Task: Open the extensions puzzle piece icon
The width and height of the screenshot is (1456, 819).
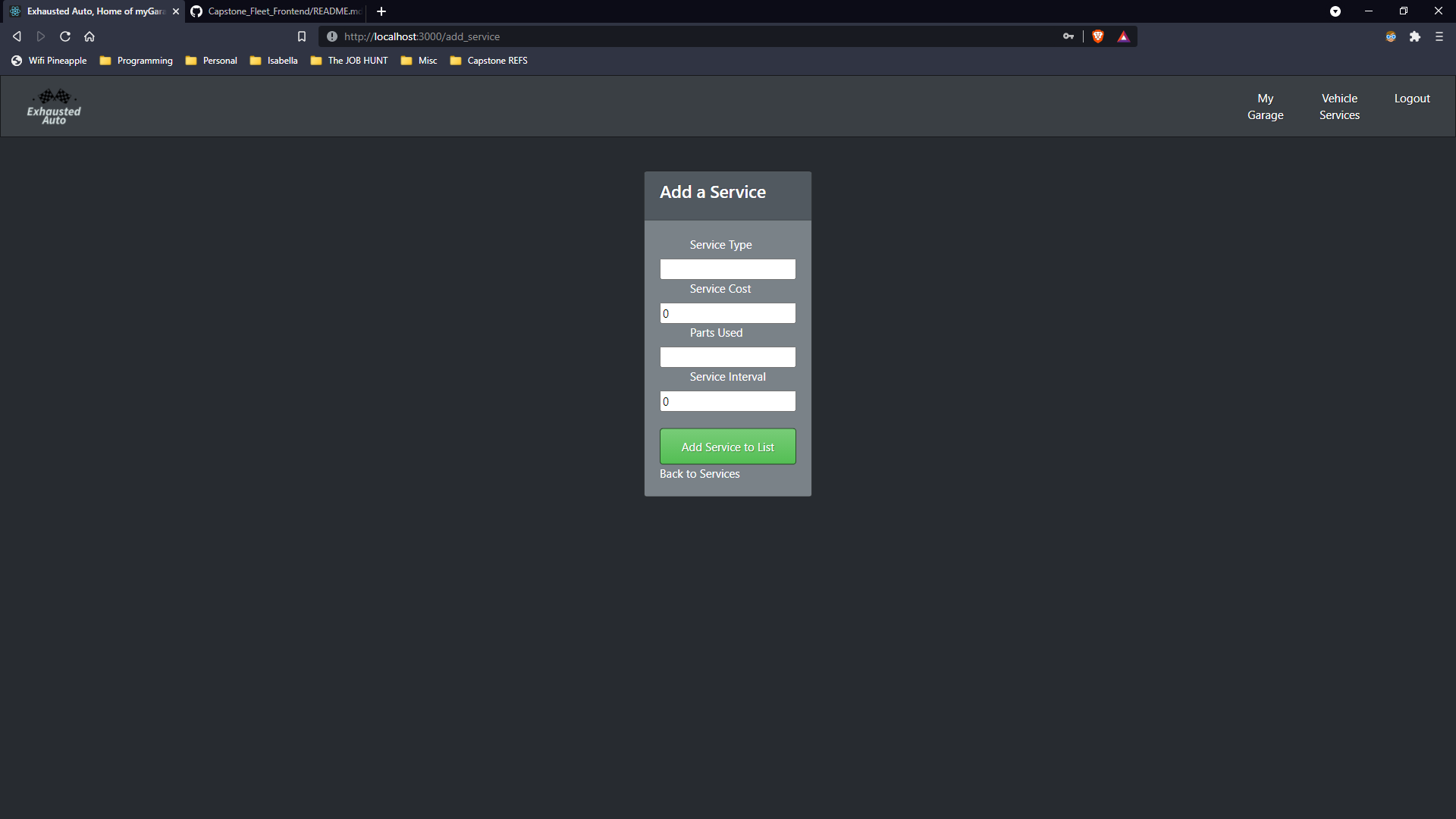Action: click(1415, 36)
